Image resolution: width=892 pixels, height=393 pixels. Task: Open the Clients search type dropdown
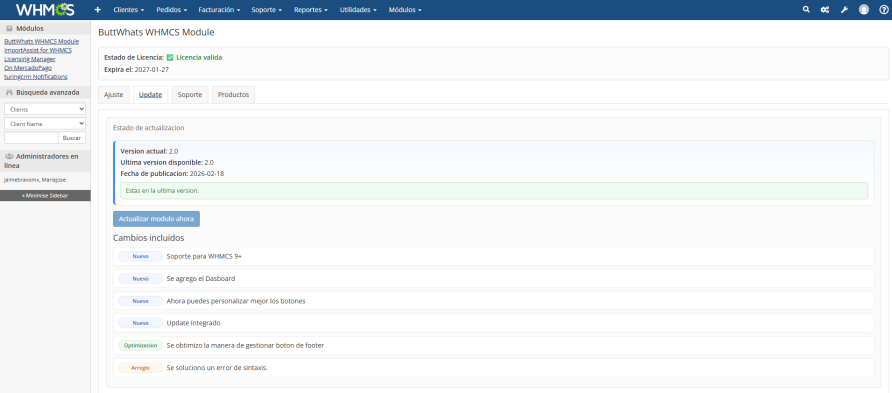click(x=45, y=109)
